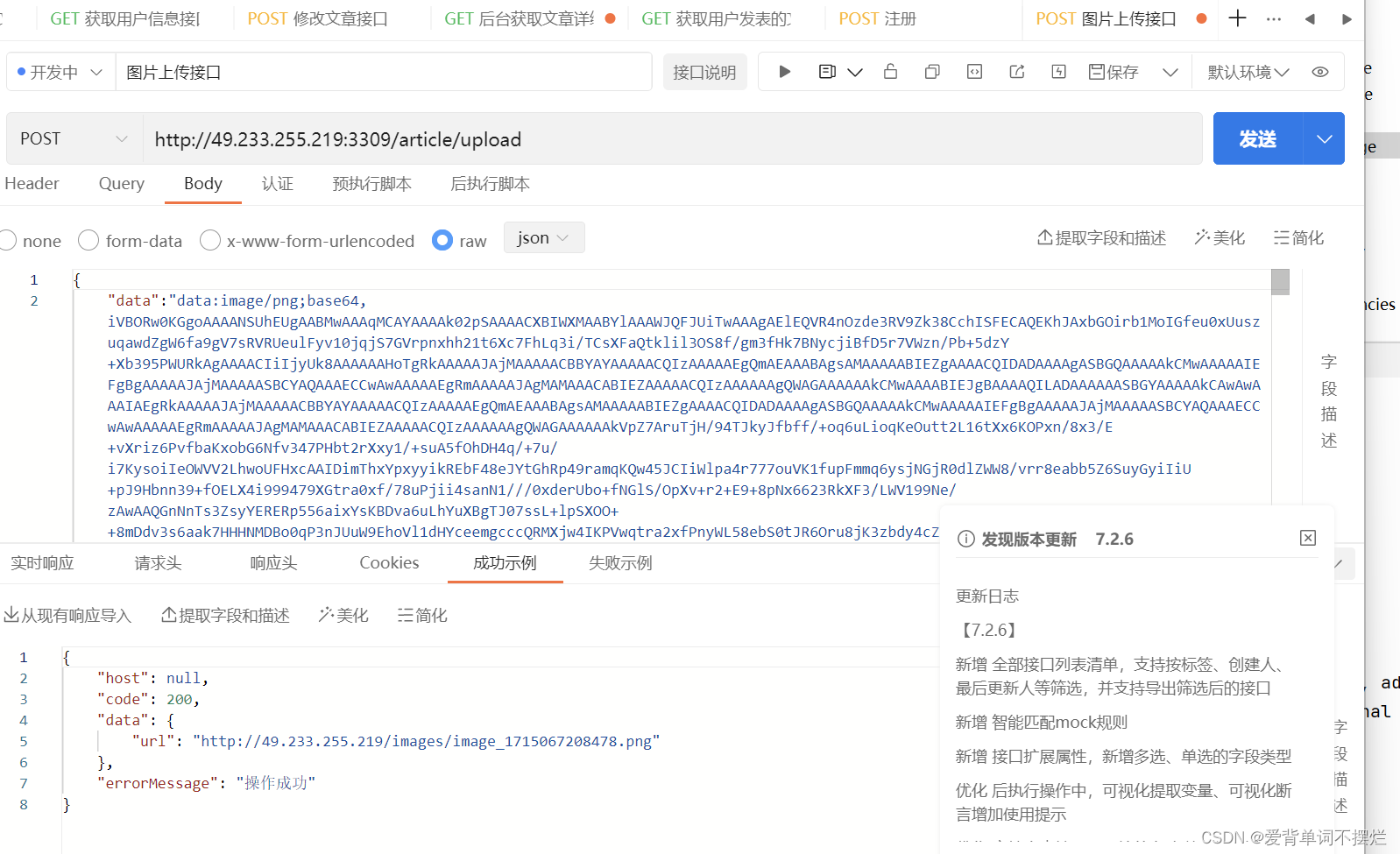Switch to POST 修改文章接口 tab
Image resolution: width=1400 pixels, height=854 pixels.
pos(317,18)
